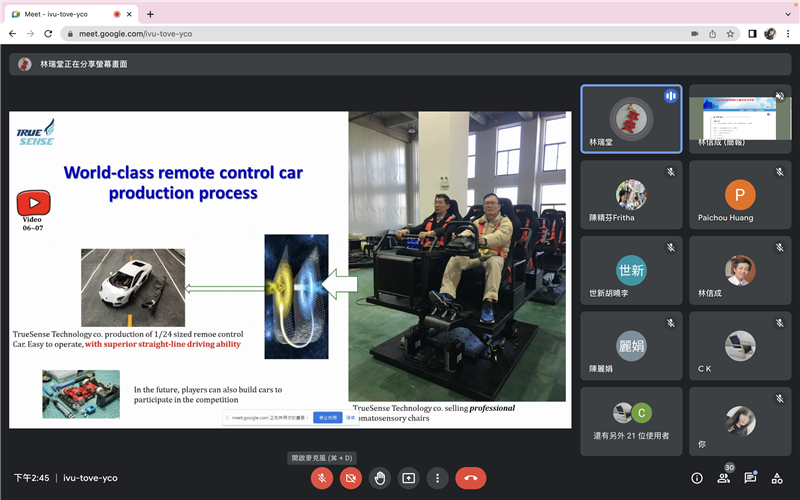Reload the page

[x=48, y=33]
